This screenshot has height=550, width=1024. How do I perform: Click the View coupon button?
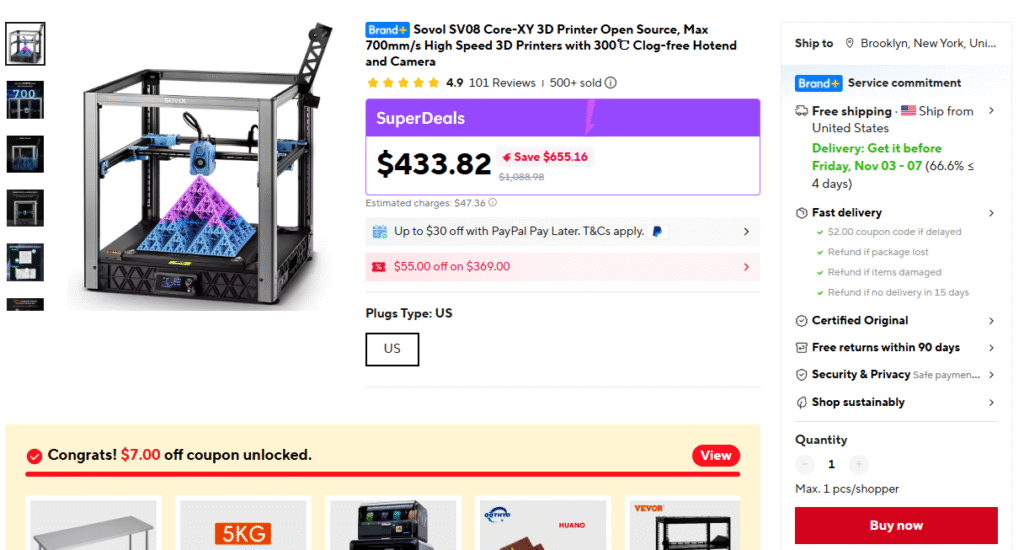pyautogui.click(x=716, y=456)
